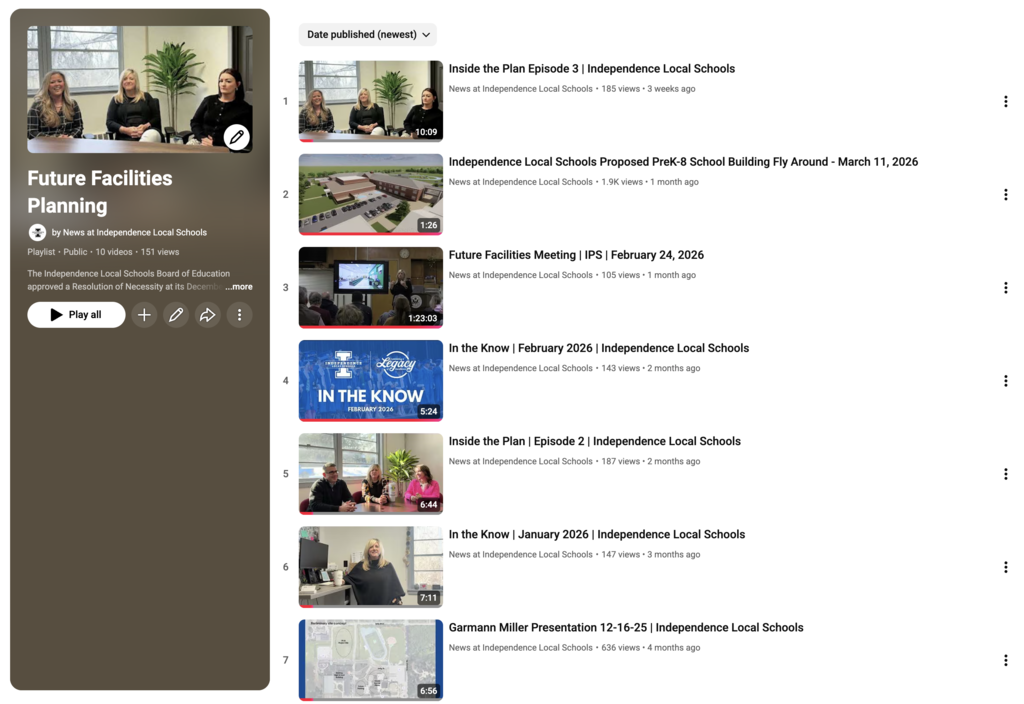Click the pencil icon on the playlist thumbnail

pyautogui.click(x=235, y=137)
